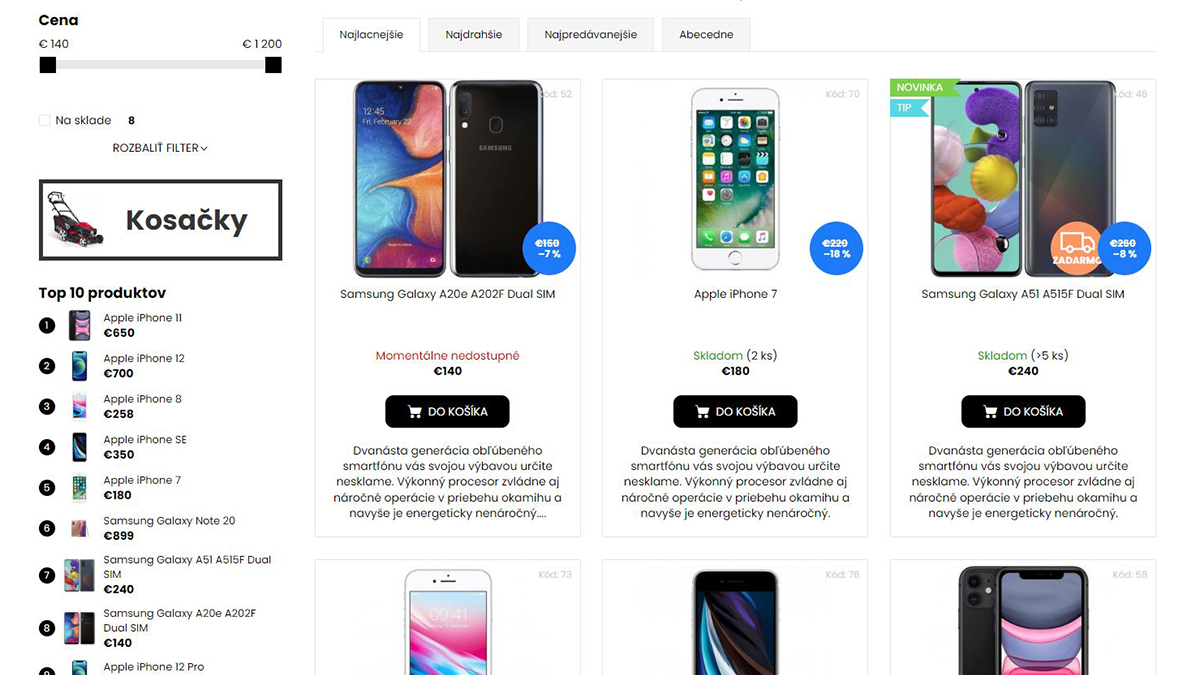1200x675 pixels.
Task: Click the -7% discount badge on Galaxy A20e
Action: click(548, 248)
